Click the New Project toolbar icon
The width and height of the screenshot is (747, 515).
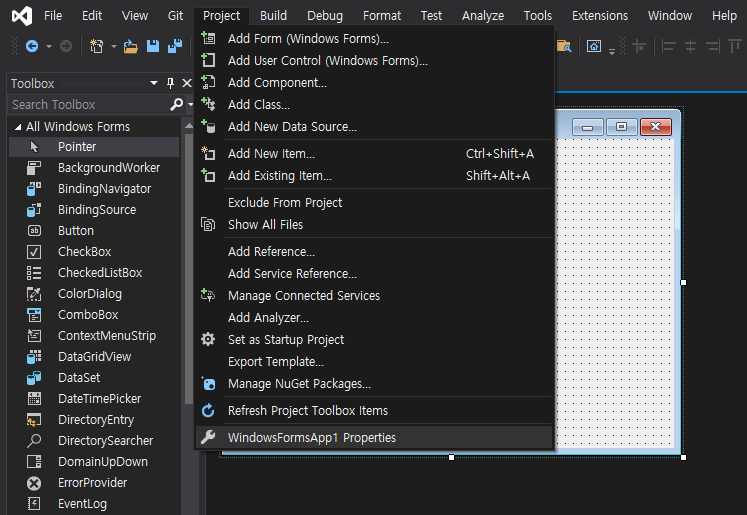(96, 46)
